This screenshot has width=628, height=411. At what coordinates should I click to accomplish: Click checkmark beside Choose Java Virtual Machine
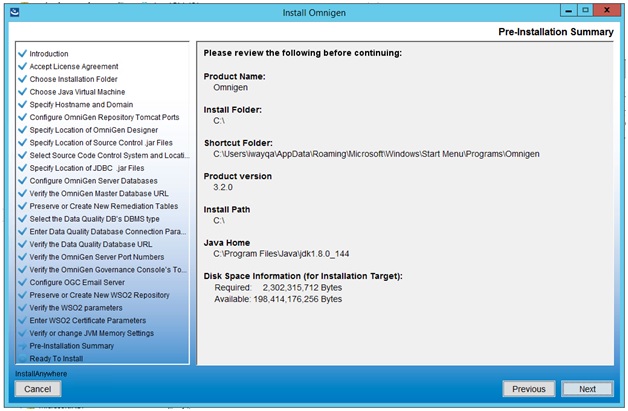[x=22, y=92]
